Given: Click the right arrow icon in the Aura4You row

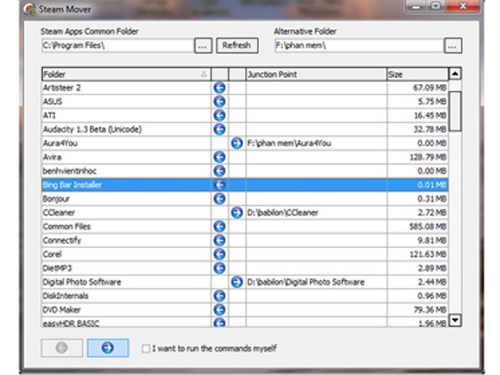Looking at the screenshot, I should (237, 143).
